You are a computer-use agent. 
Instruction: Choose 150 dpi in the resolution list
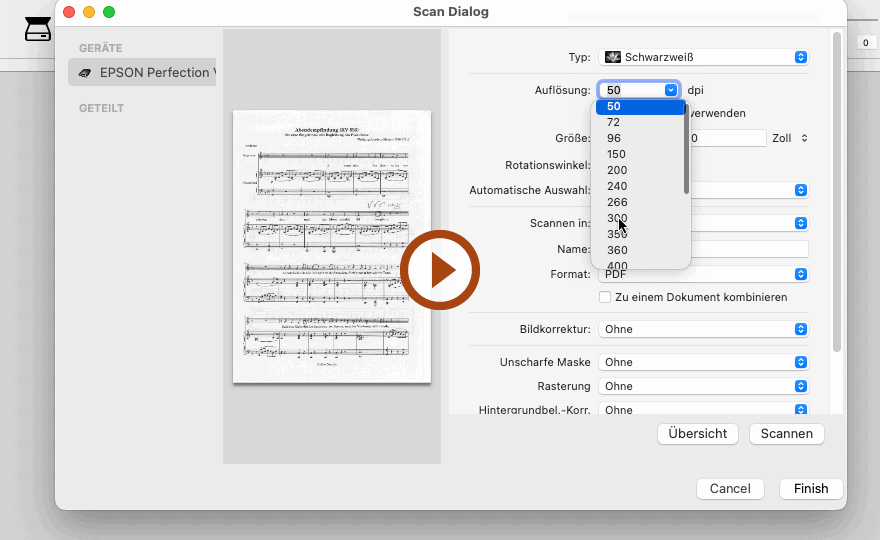(640, 154)
